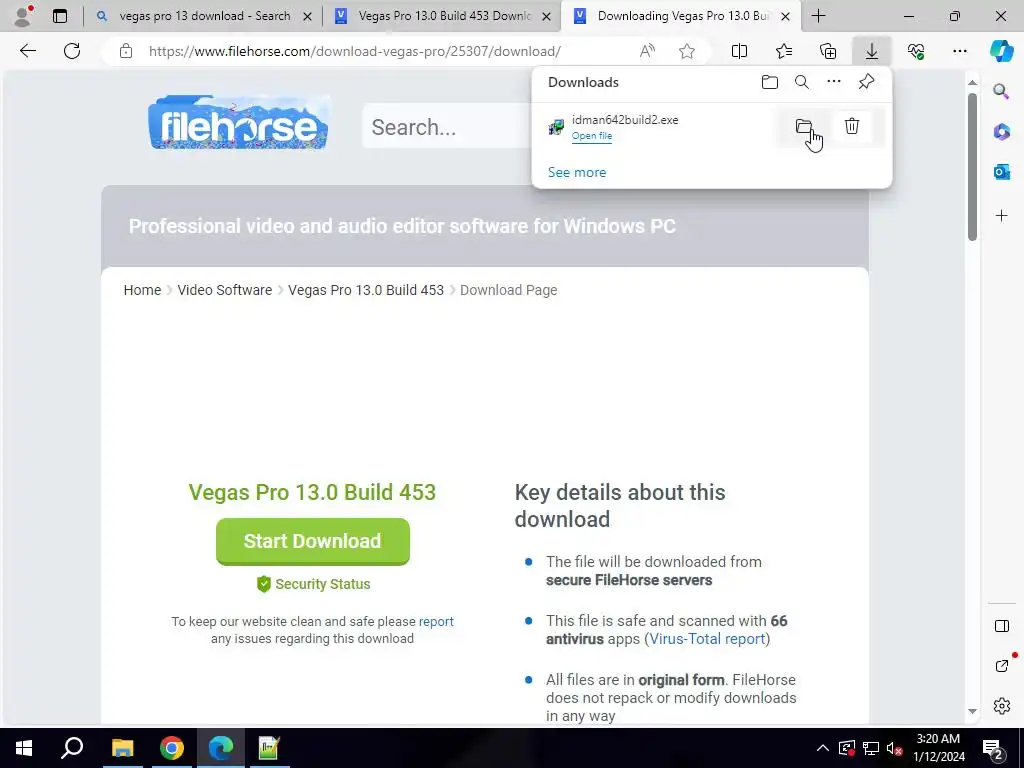Show hidden system tray icons
Screen dimensions: 1024x768
[x=823, y=748]
